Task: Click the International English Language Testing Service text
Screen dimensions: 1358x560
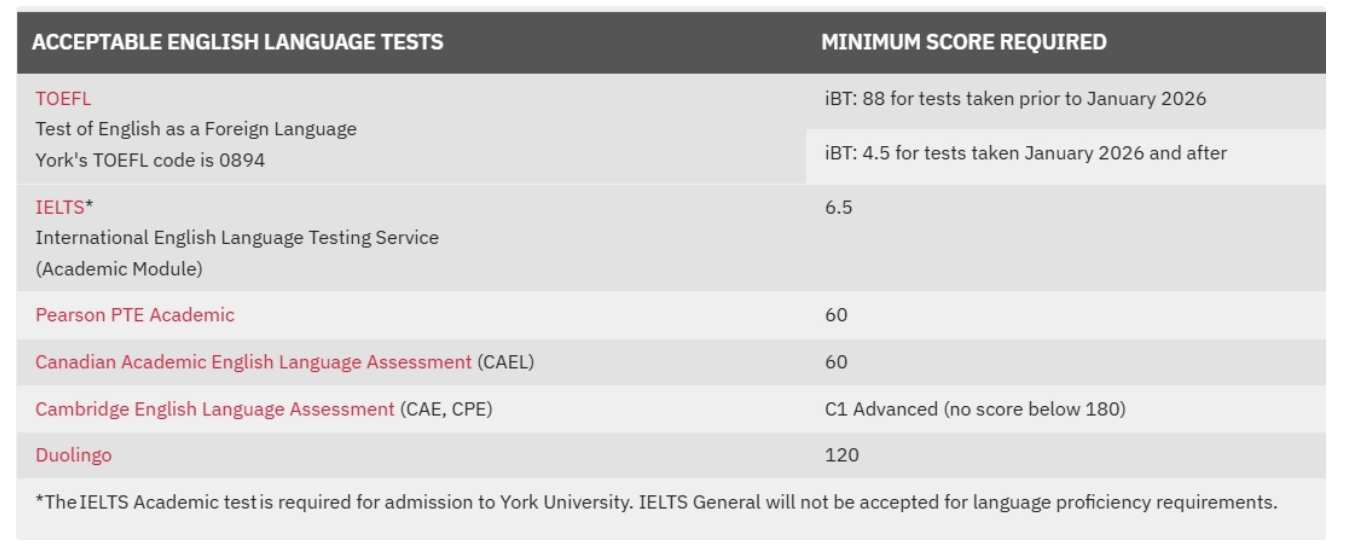Action: (x=236, y=238)
